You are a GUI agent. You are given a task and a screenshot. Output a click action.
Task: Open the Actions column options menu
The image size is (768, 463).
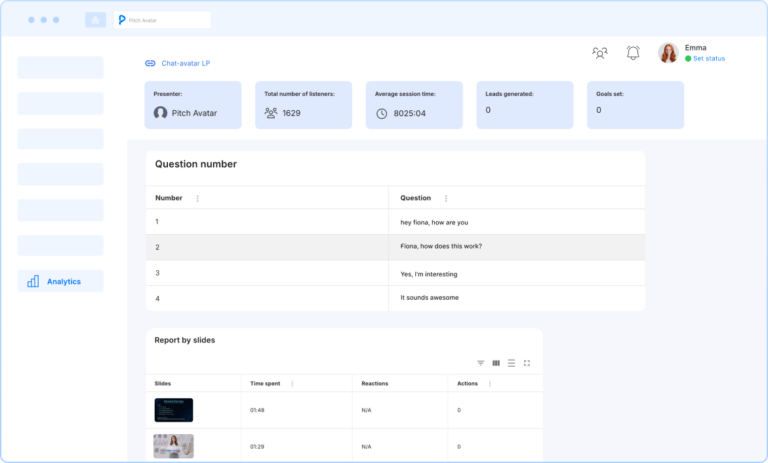click(489, 383)
